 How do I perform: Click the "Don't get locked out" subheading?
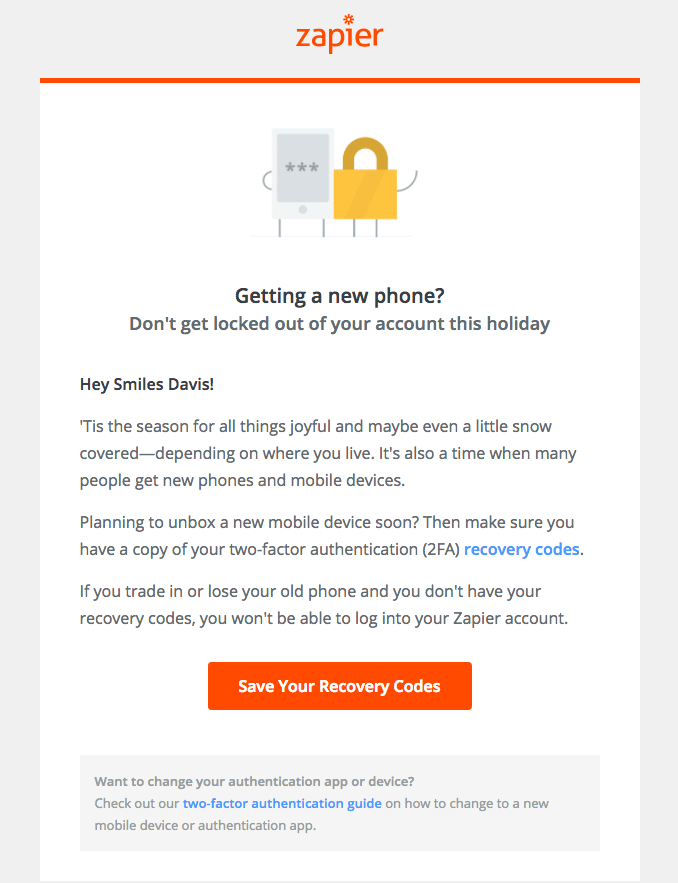pyautogui.click(x=340, y=324)
